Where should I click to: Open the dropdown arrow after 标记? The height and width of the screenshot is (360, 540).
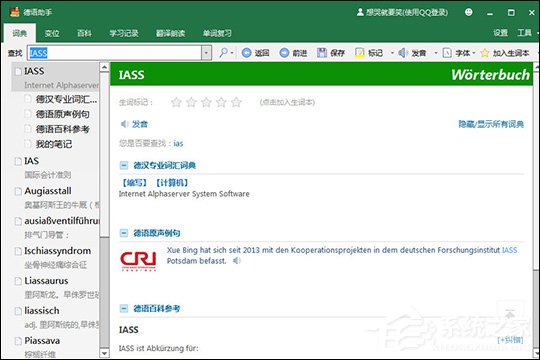[x=392, y=53]
